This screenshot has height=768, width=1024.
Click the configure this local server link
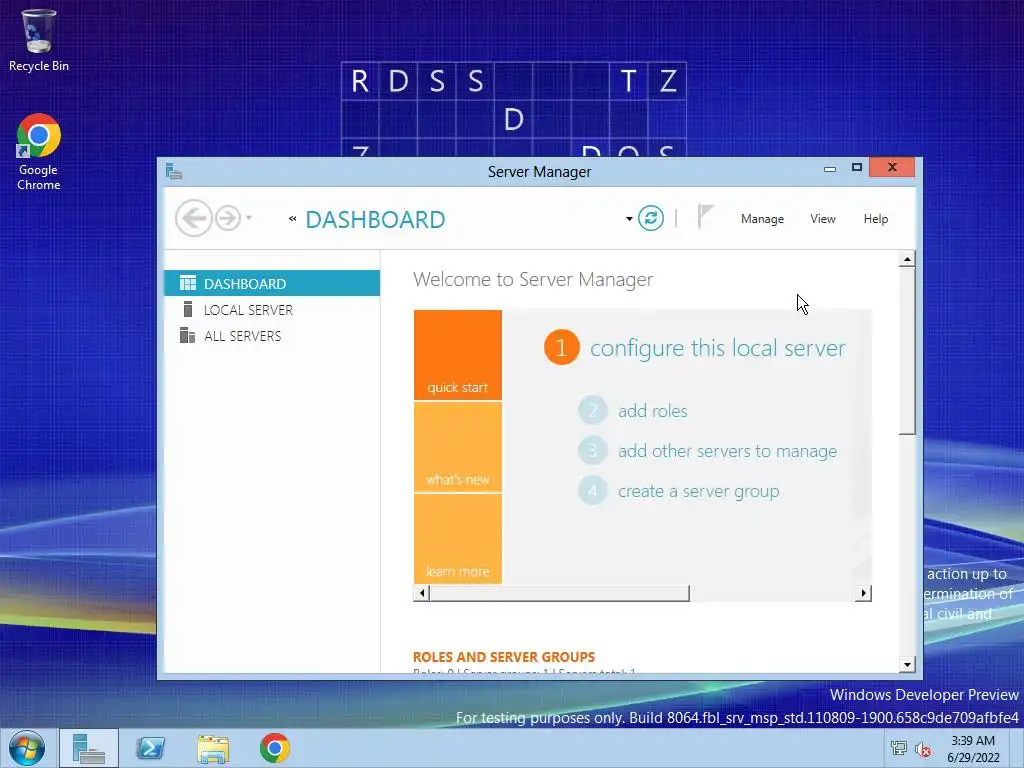[718, 348]
